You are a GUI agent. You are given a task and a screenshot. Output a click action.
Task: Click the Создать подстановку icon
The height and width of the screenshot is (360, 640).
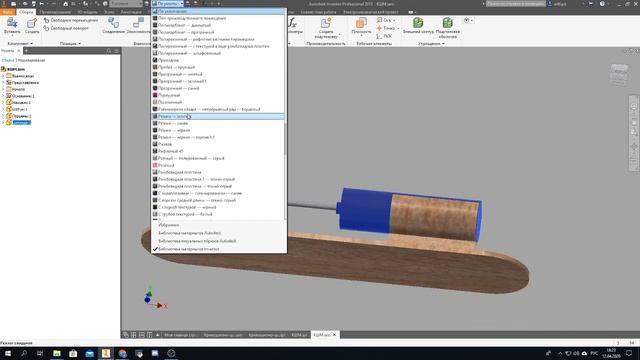tap(326, 23)
